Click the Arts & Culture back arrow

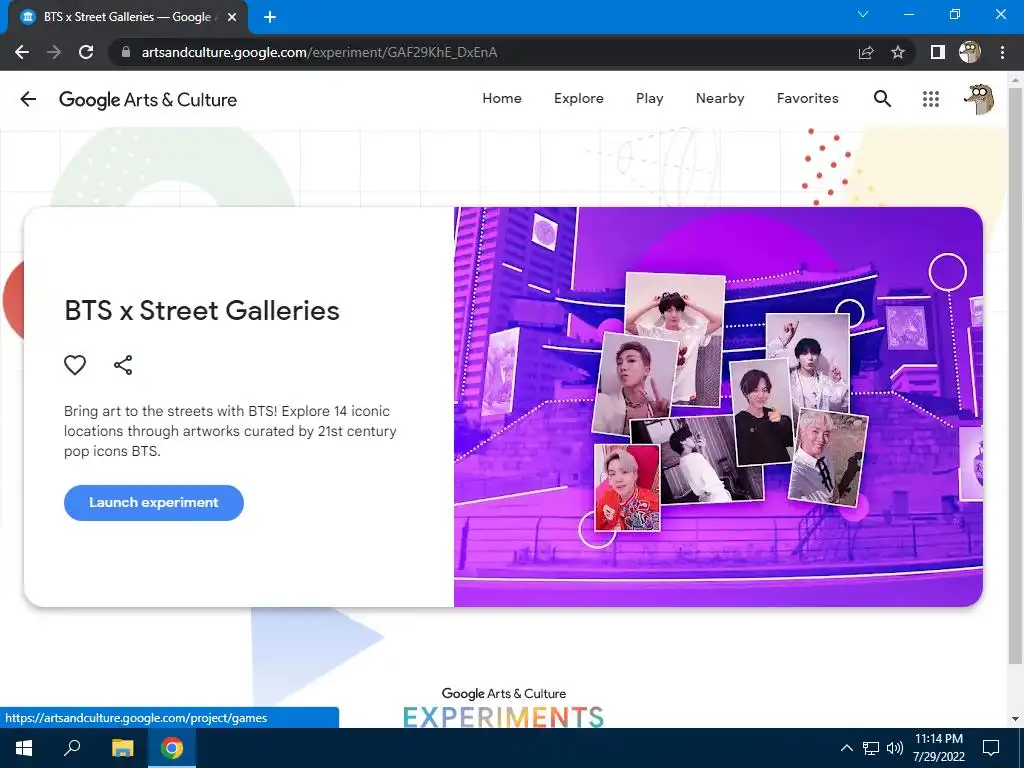(28, 99)
